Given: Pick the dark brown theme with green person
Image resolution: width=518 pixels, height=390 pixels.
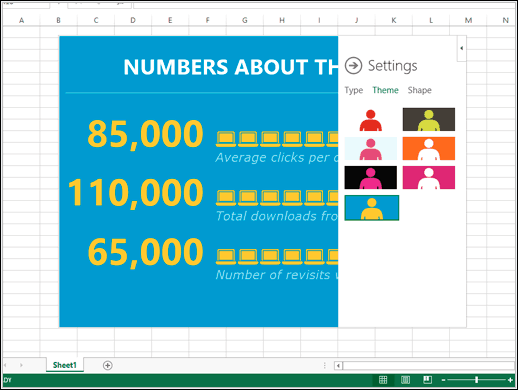Looking at the screenshot, I should pyautogui.click(x=429, y=119).
